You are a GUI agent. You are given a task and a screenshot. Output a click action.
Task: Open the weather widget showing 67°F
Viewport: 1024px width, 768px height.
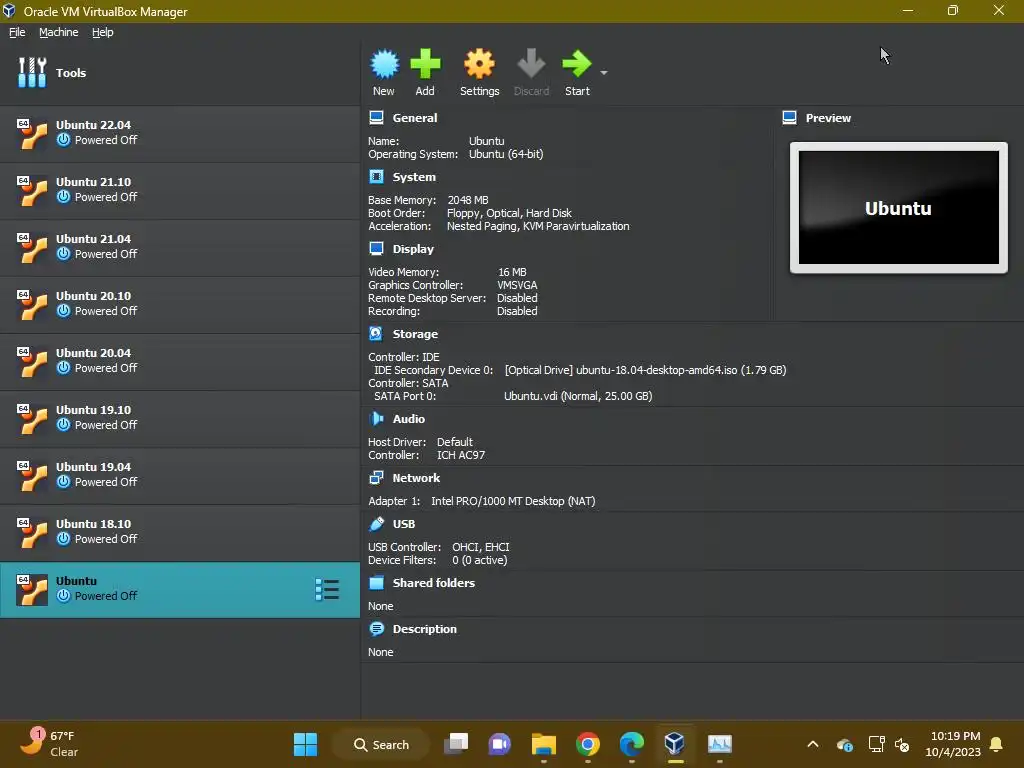(50, 743)
